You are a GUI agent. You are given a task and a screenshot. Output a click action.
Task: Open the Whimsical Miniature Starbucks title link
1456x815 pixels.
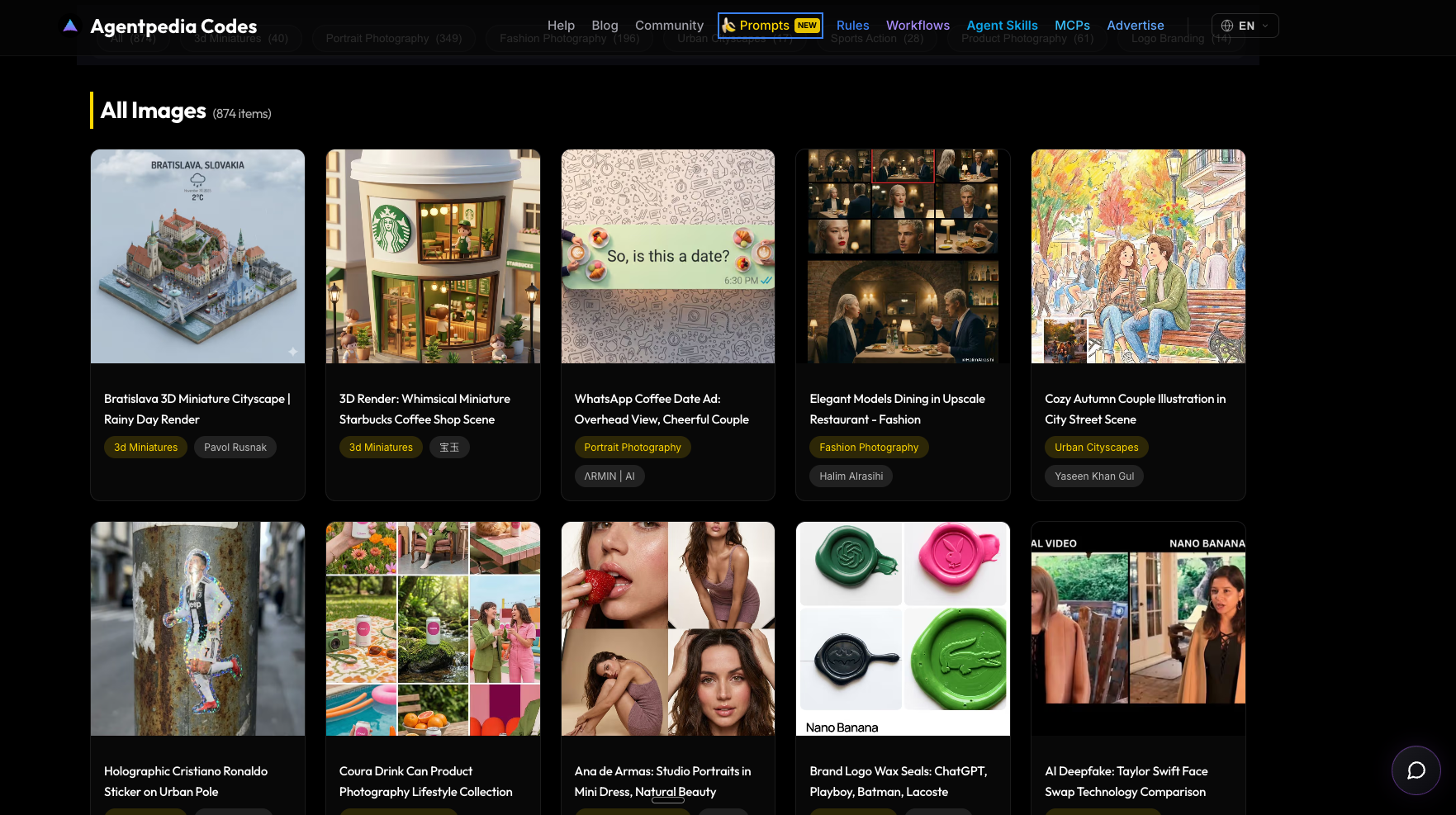(x=424, y=409)
